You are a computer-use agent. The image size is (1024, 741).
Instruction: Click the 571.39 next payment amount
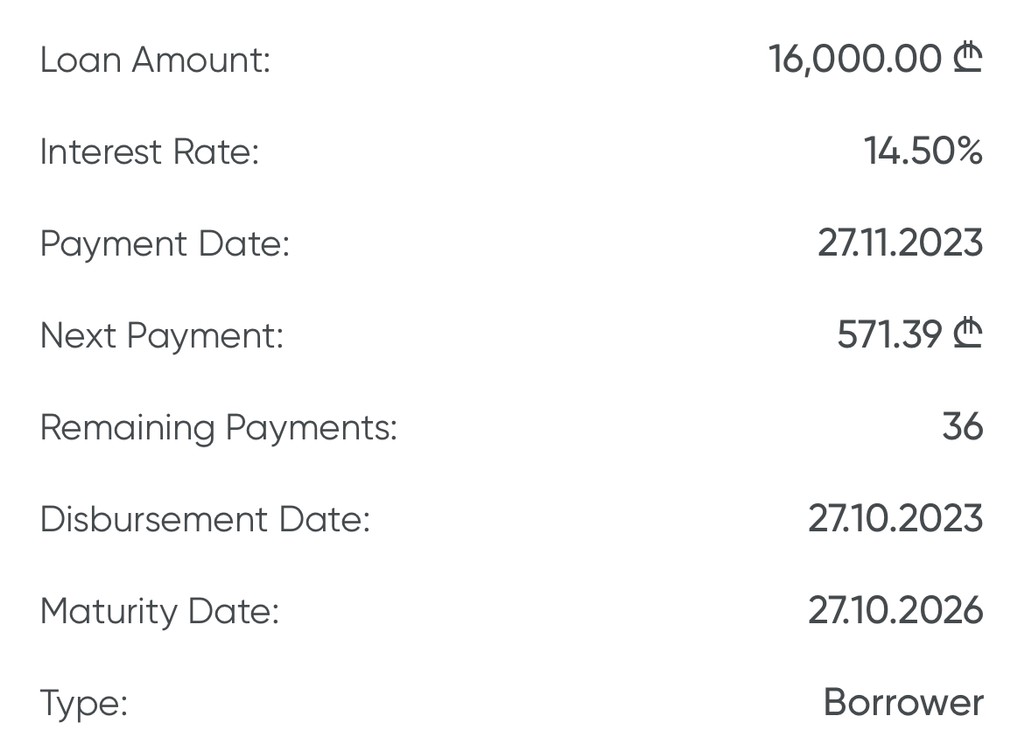[x=889, y=335]
